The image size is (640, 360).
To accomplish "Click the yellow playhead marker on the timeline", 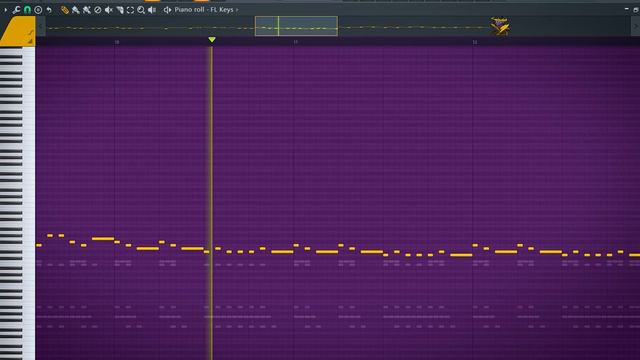I will (212, 40).
